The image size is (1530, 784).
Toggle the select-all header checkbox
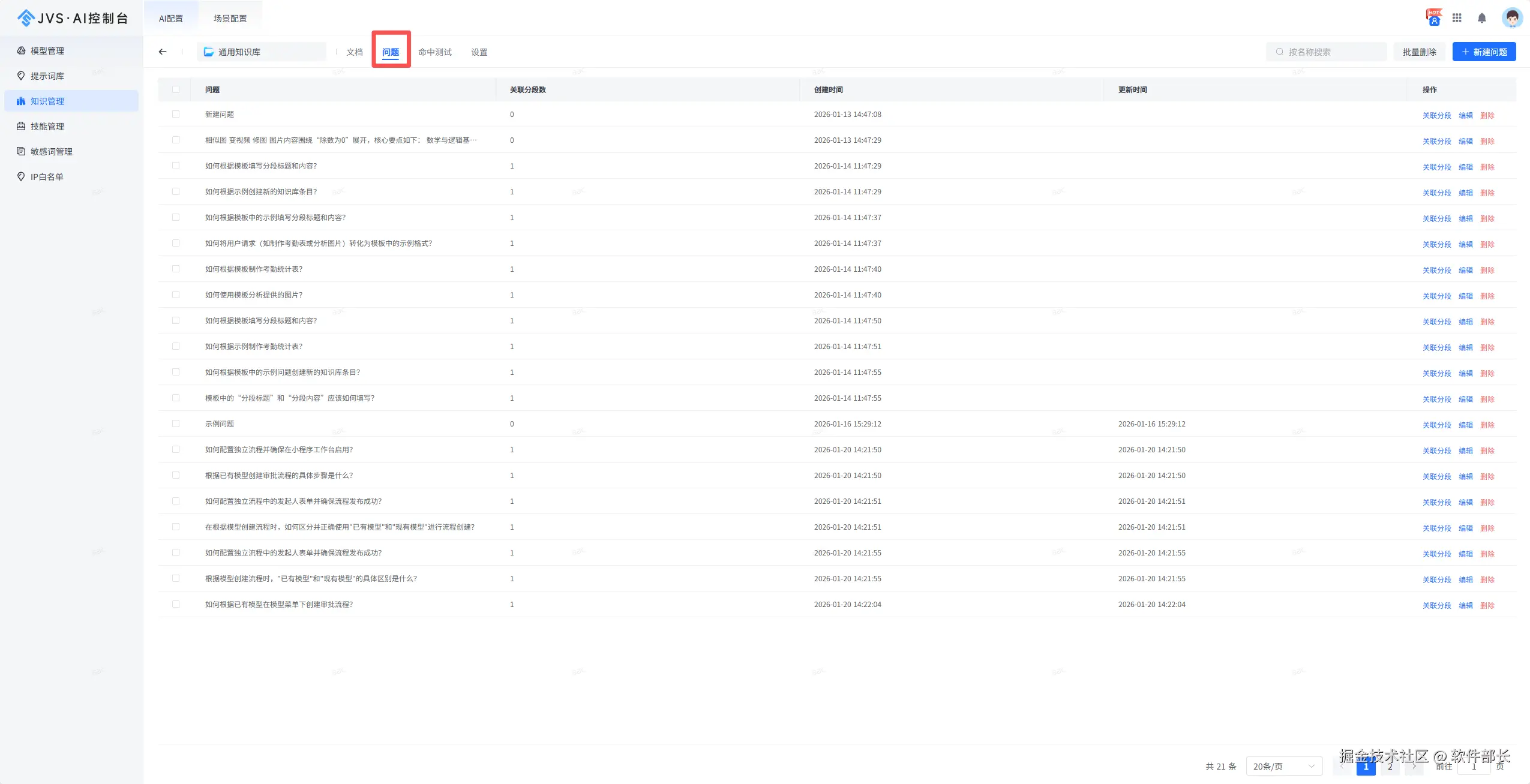(176, 89)
